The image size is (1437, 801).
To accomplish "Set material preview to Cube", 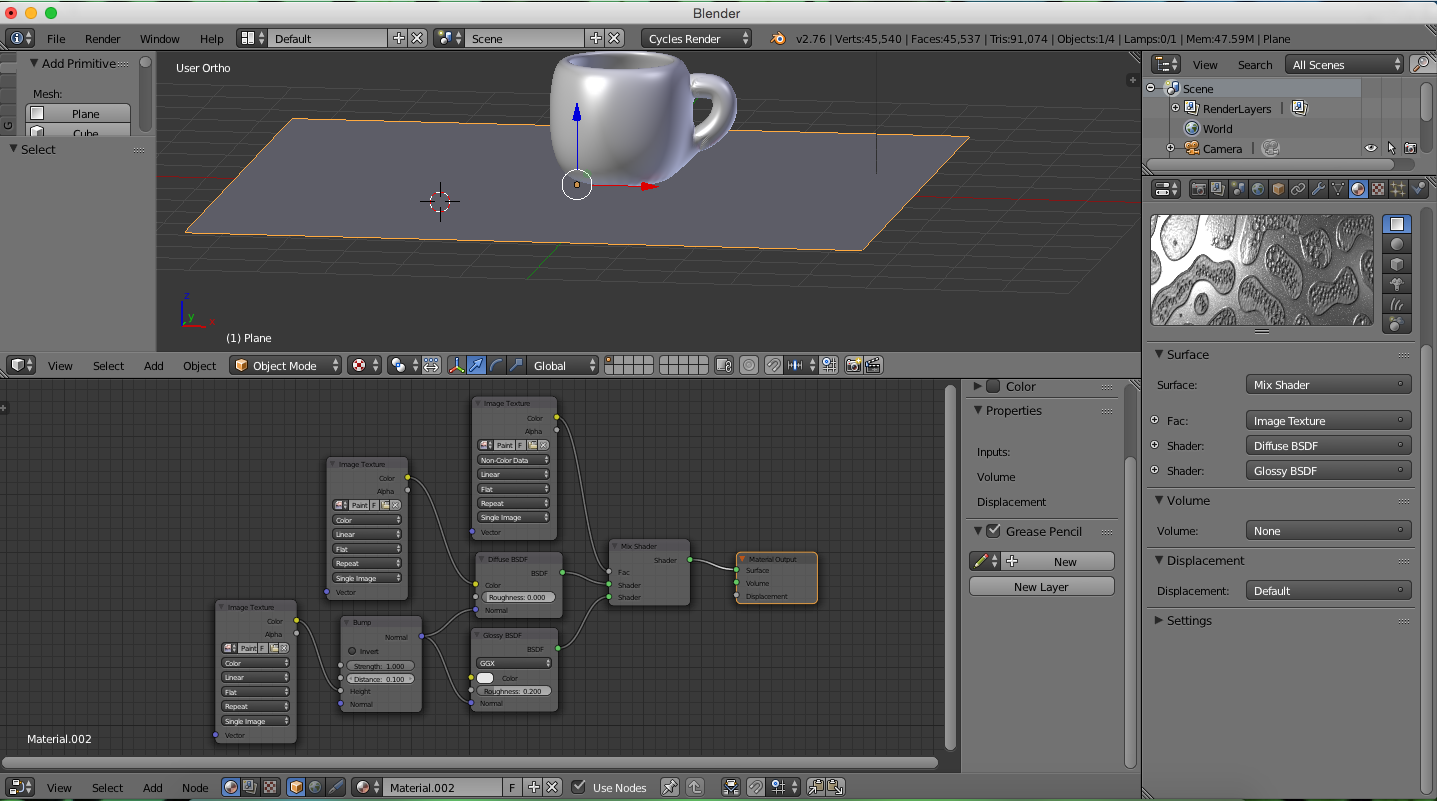I will [1397, 264].
